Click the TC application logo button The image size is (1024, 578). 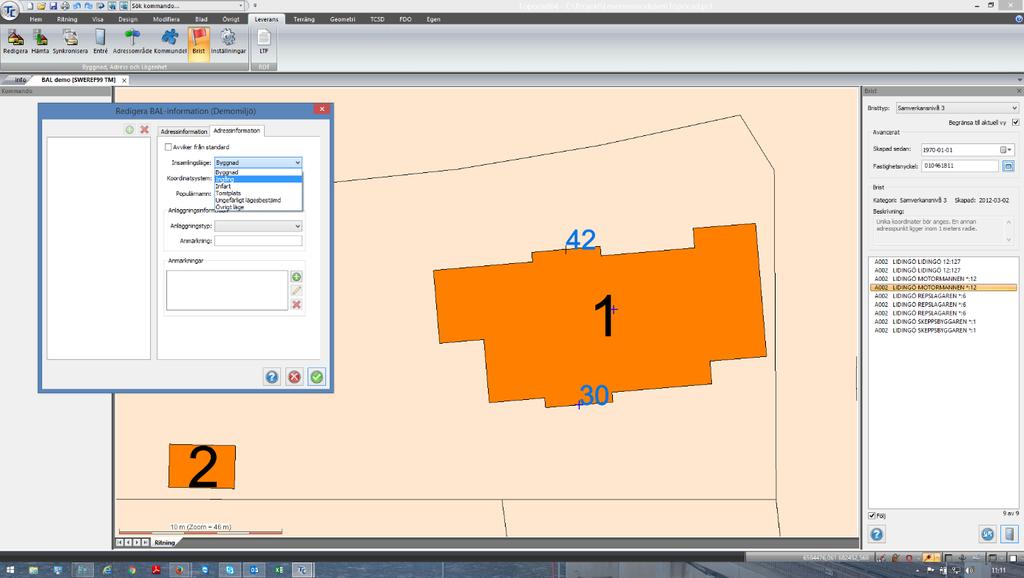pos(10,10)
